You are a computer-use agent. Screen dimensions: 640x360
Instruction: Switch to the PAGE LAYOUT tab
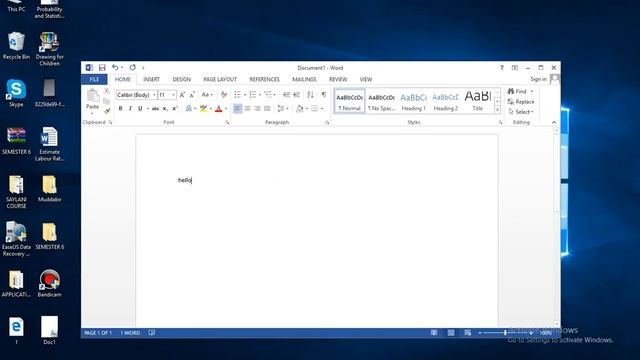coord(220,79)
